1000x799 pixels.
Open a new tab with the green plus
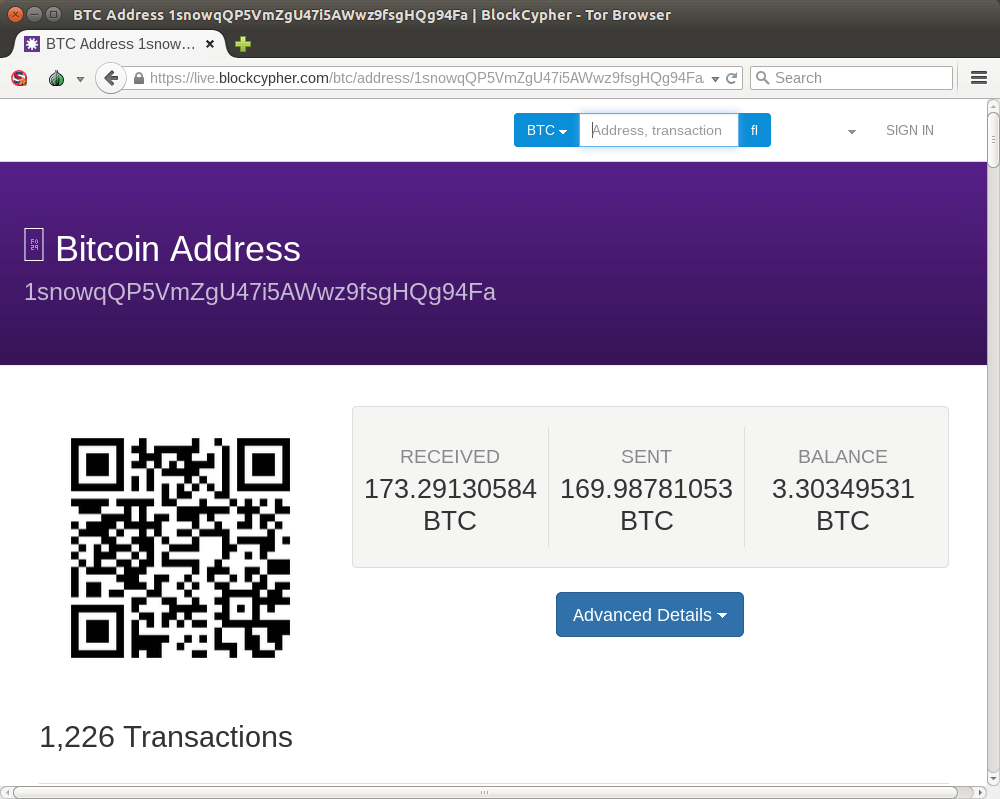(x=243, y=44)
